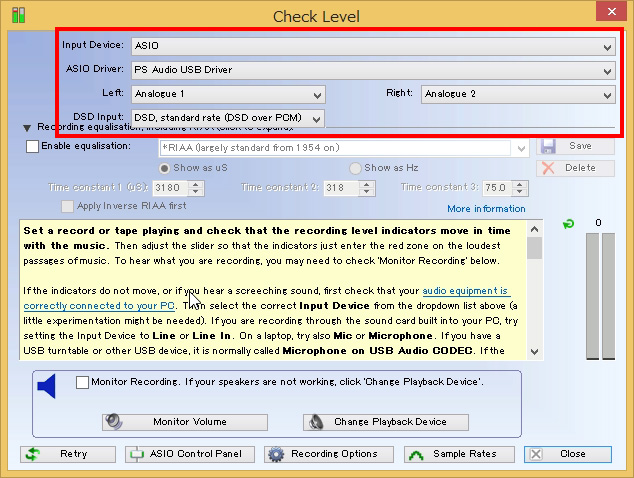Collapse the Recording equalisation section triangle
Viewport: 634px width, 478px height.
pos(27,128)
